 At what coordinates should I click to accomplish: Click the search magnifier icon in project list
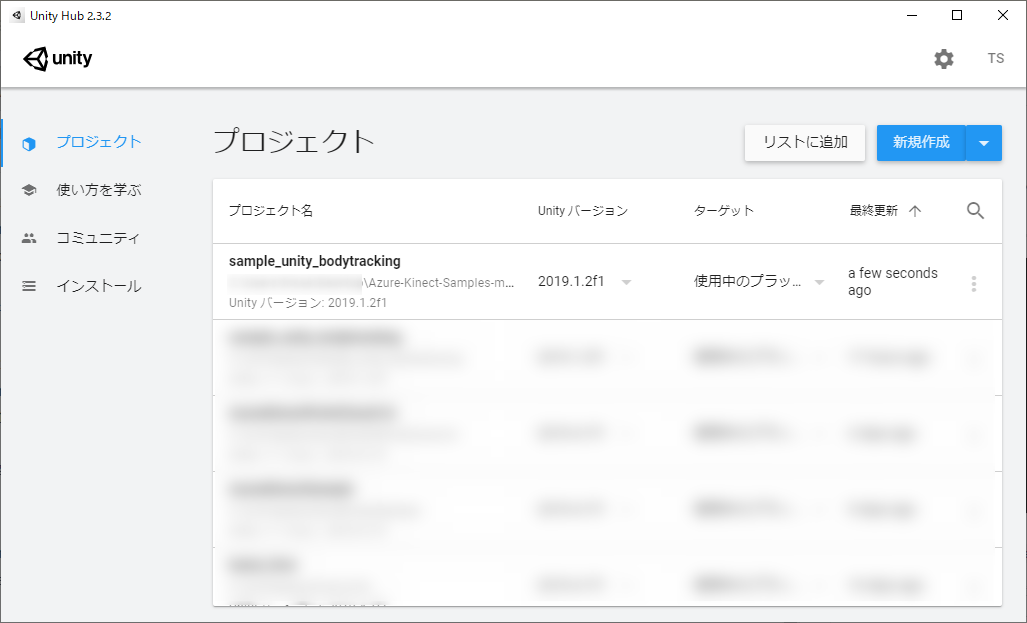click(x=975, y=211)
